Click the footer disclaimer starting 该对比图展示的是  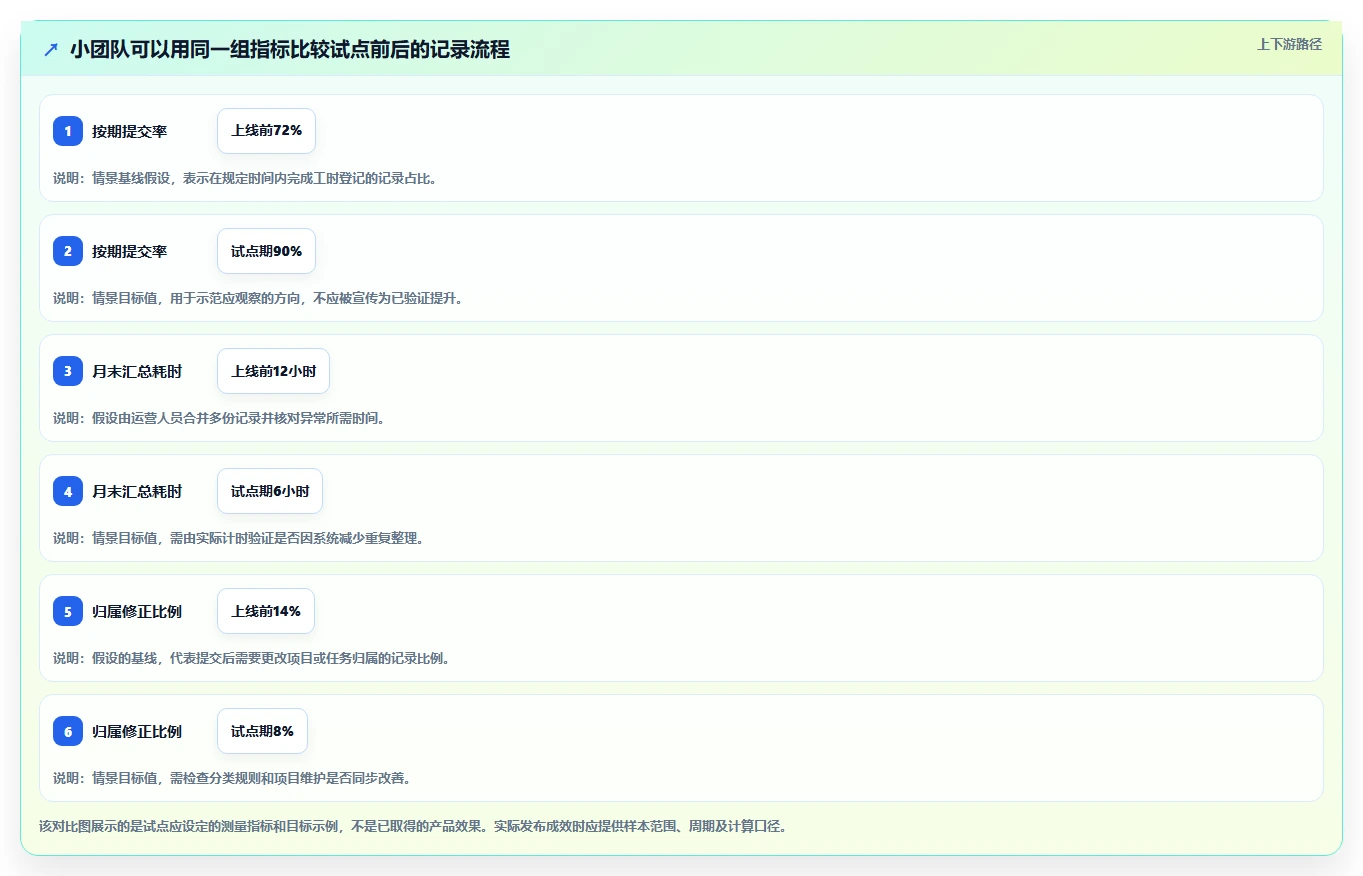(413, 827)
